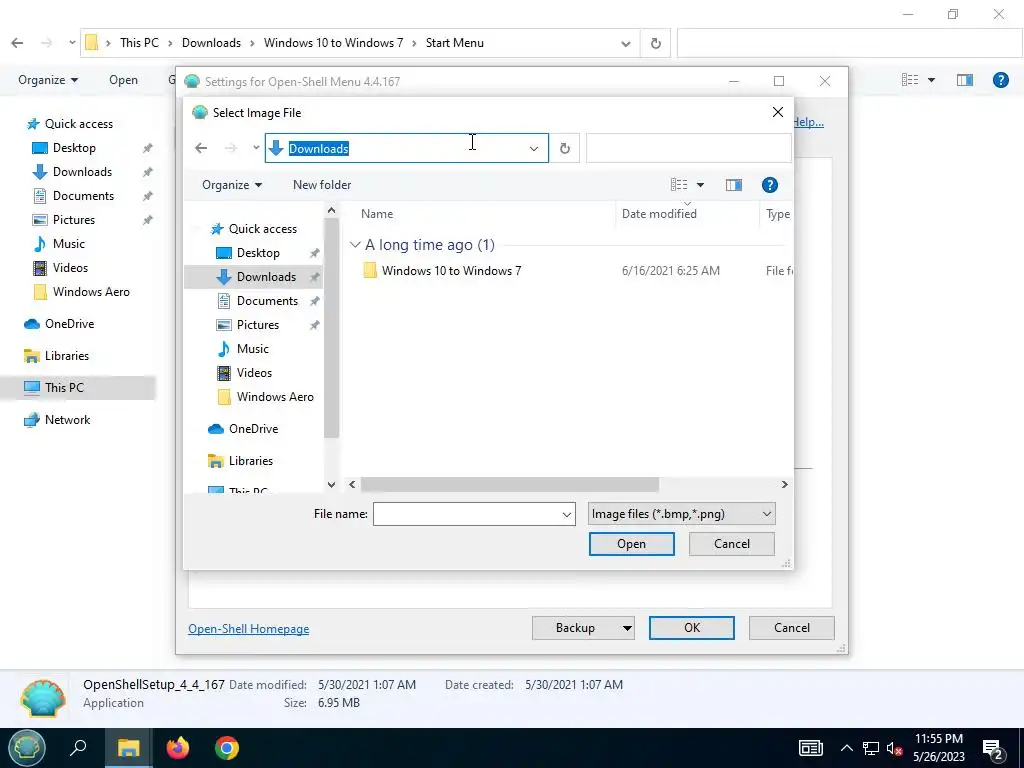This screenshot has width=1024, height=768.
Task: Click Open button in file dialog
Action: 631,544
